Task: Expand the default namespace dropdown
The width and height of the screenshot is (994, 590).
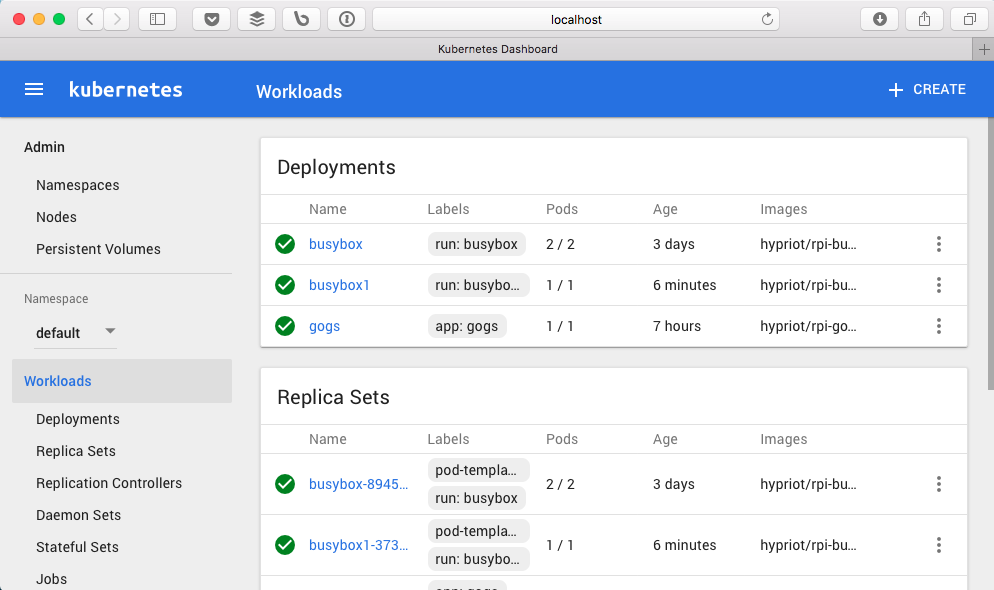Action: (75, 333)
